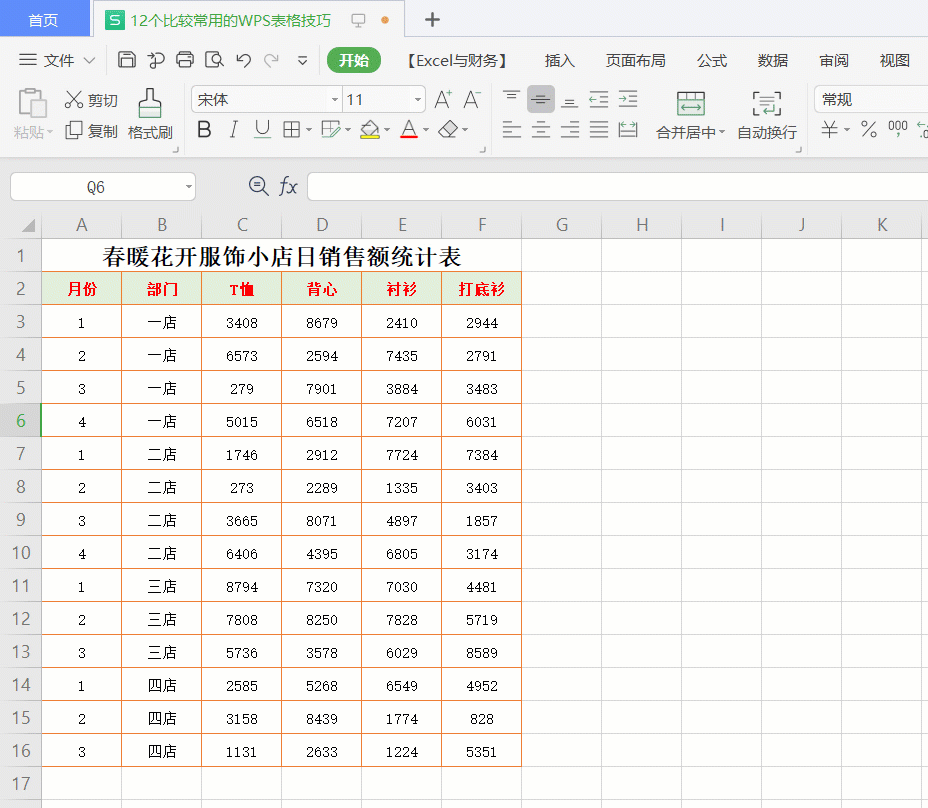Screen dimensions: 928x808
Task: Click the Print icon
Action: click(185, 60)
